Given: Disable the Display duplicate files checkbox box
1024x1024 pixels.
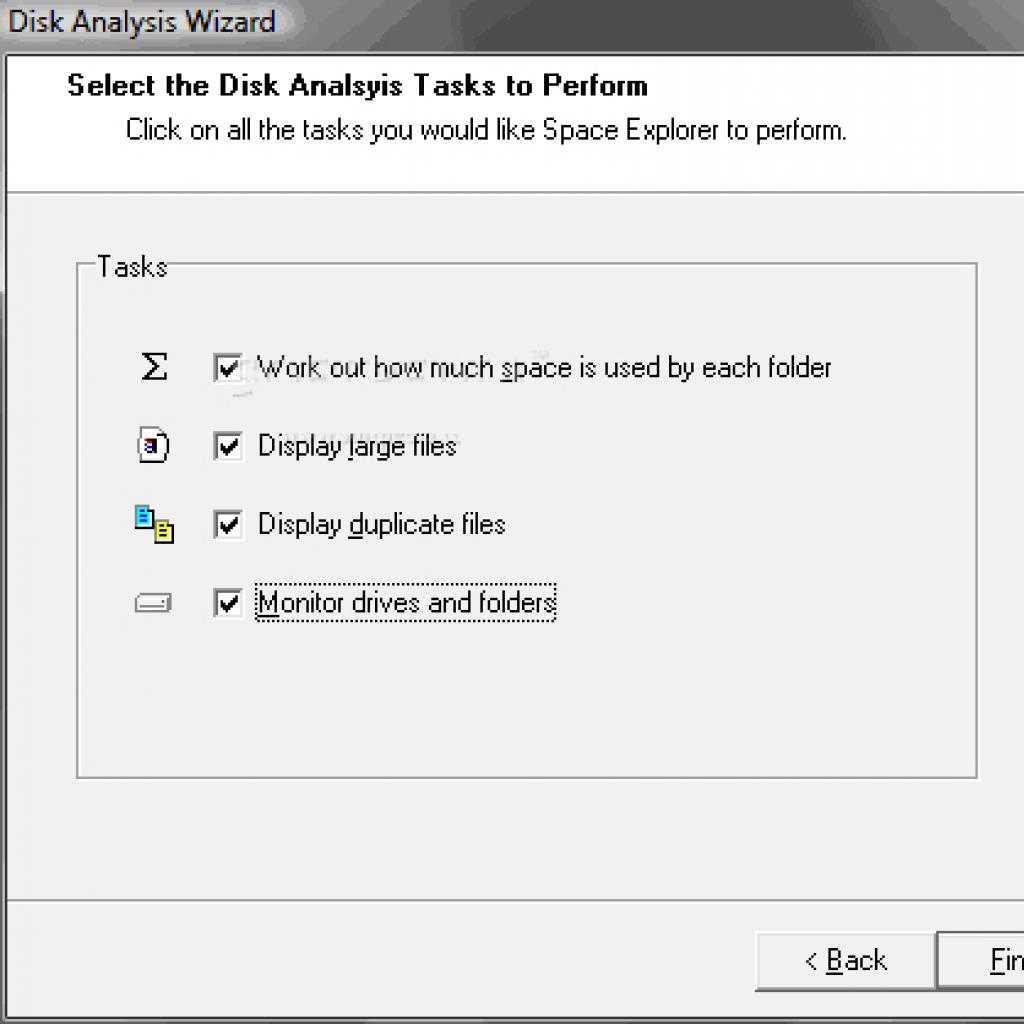Looking at the screenshot, I should (x=228, y=524).
